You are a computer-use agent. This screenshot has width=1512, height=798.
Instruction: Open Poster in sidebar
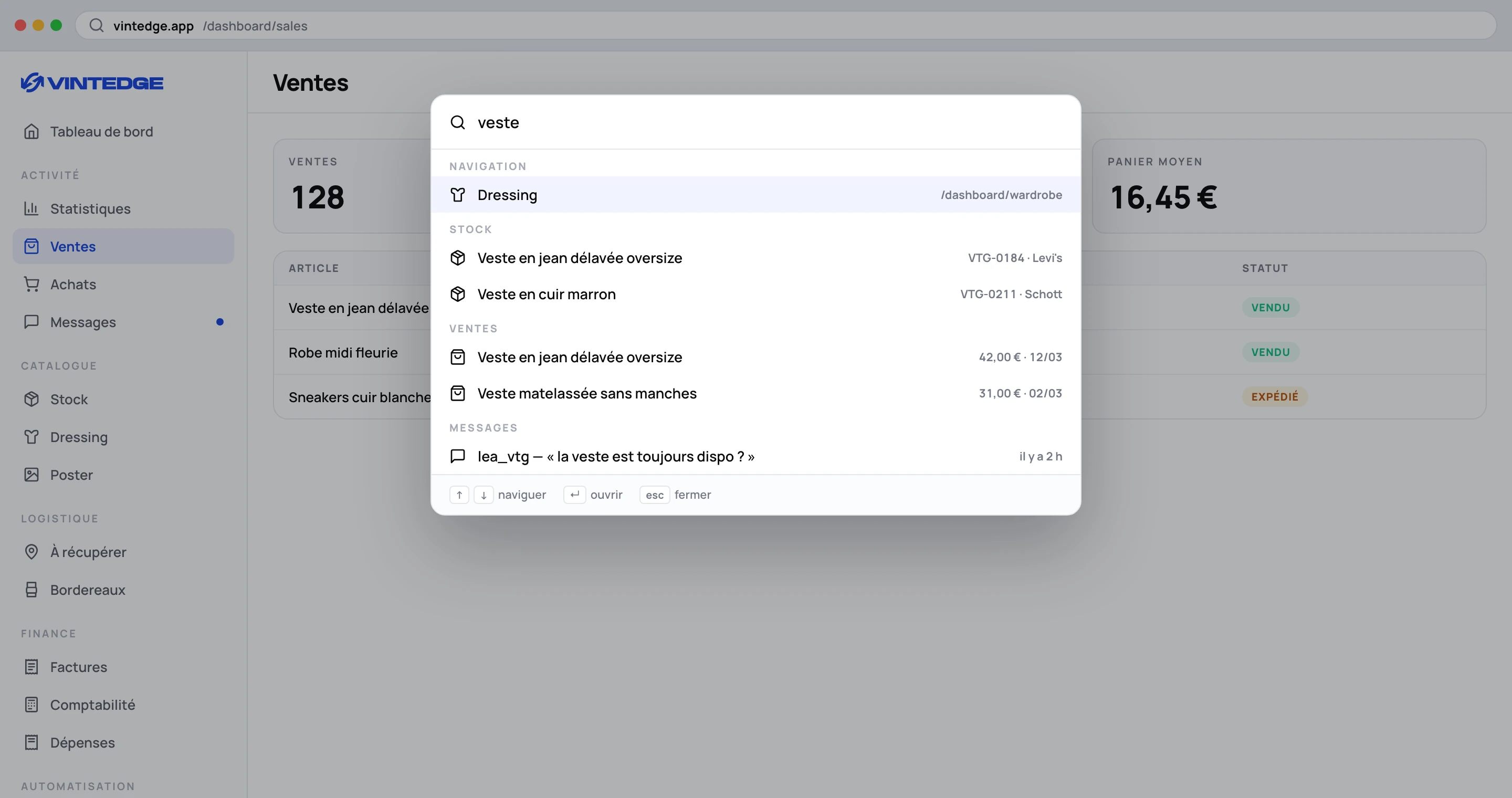tap(123, 475)
